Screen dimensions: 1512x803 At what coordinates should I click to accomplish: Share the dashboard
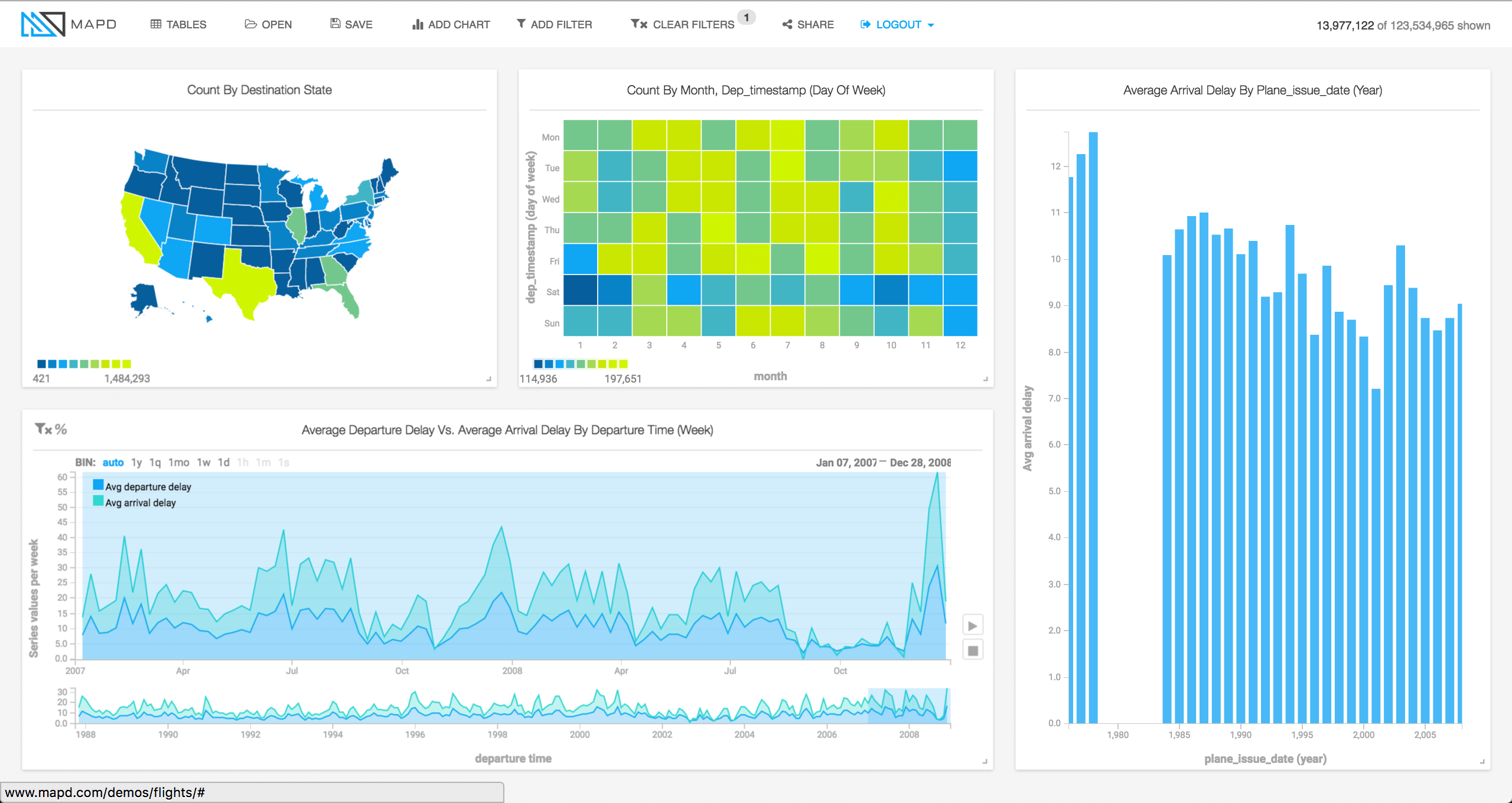(808, 24)
